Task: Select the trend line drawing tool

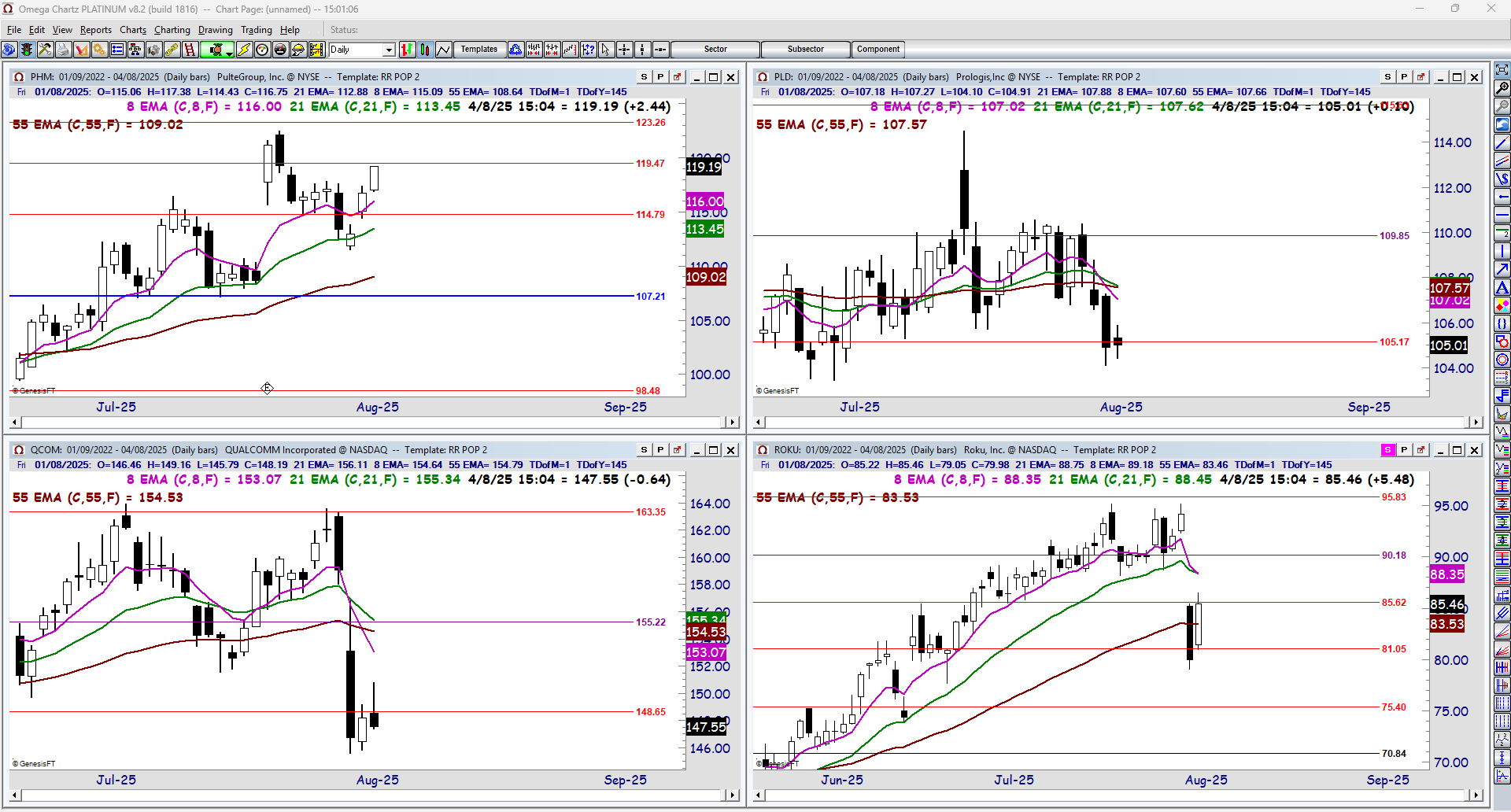Action: click(x=1502, y=142)
